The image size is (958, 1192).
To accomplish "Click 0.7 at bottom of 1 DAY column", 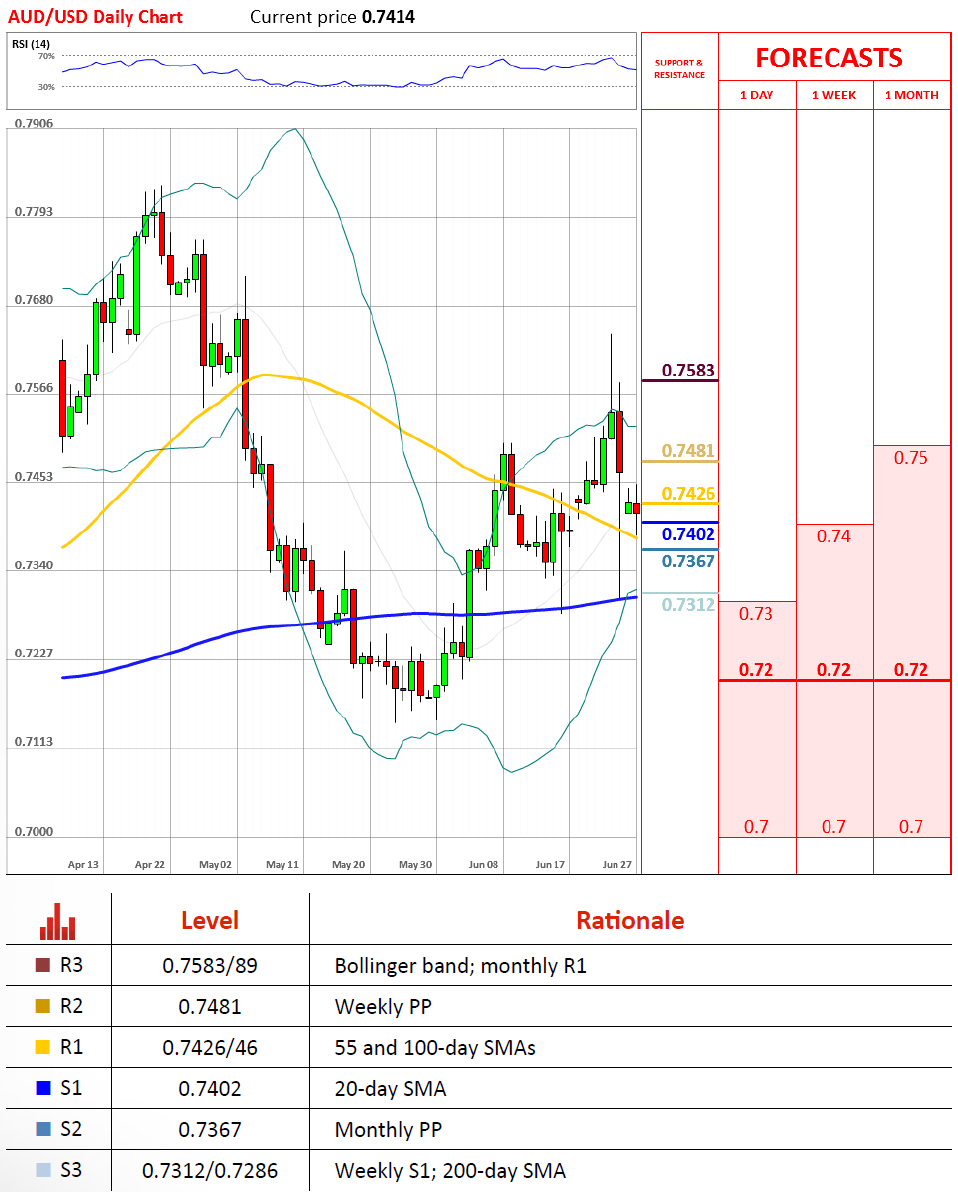I will pyautogui.click(x=757, y=826).
